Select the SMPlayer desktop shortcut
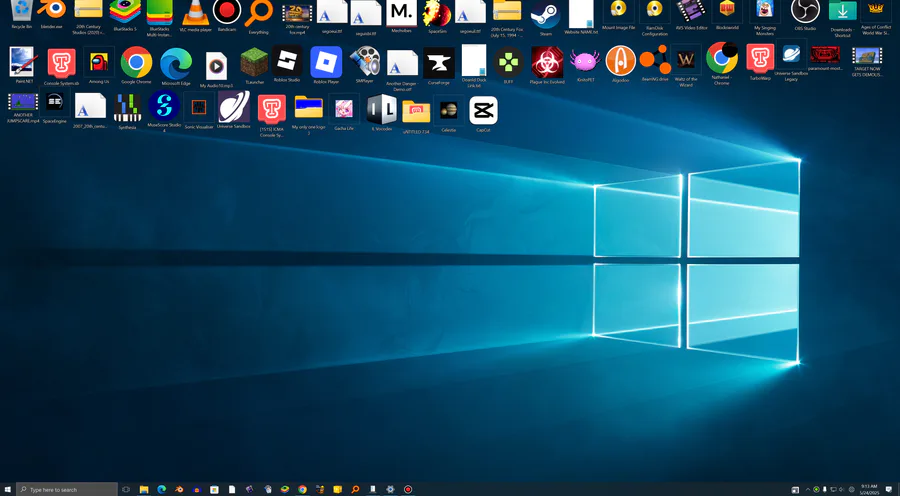 pyautogui.click(x=364, y=64)
